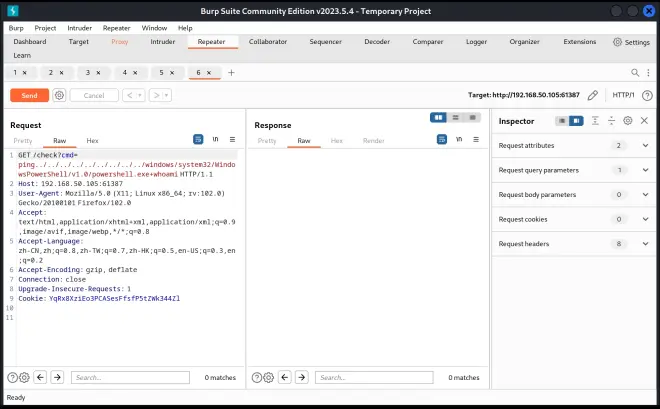Open the history forward dropdown arrow
660x409 pixels.
[165, 95]
